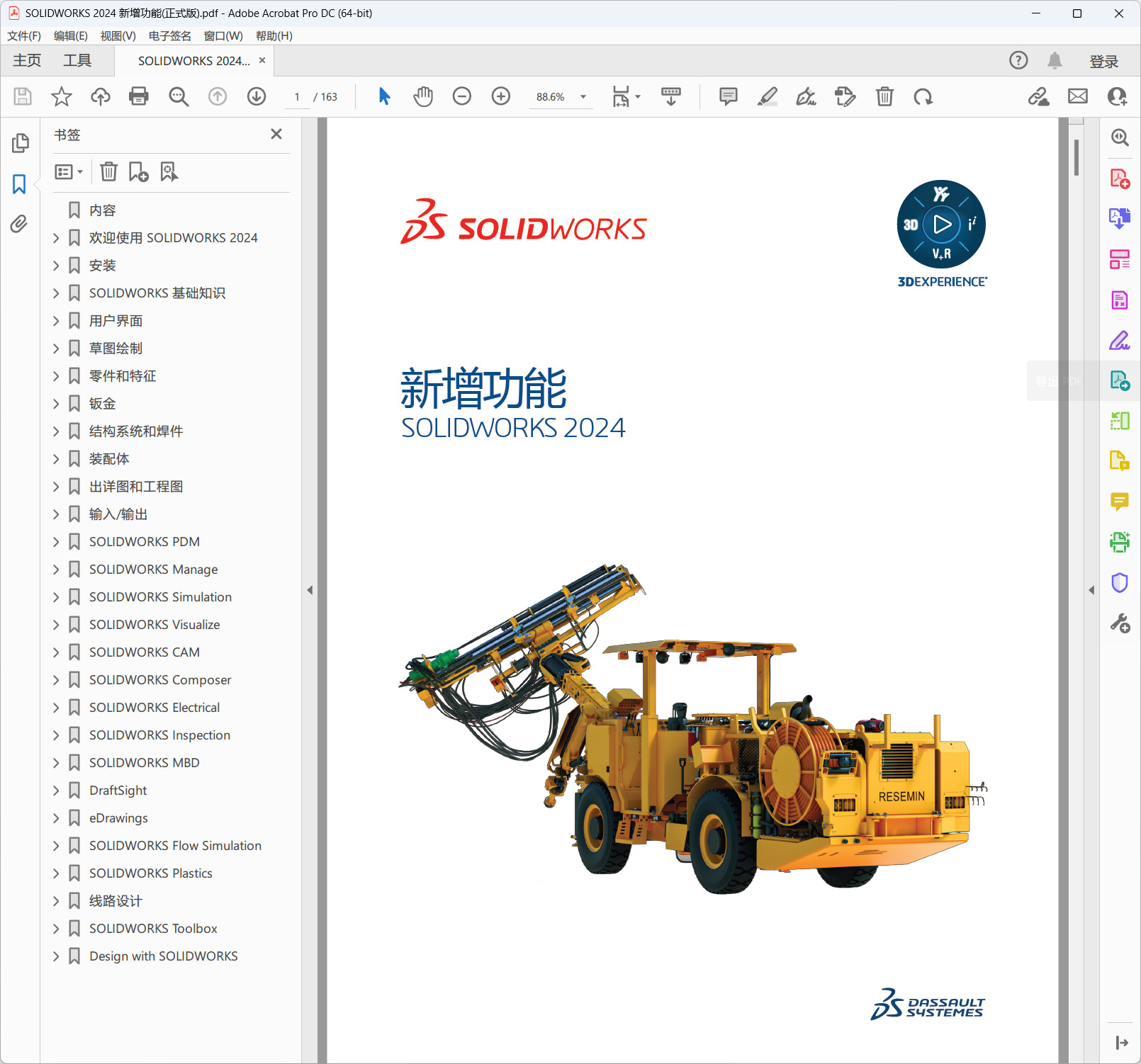Screen dimensions: 1141x1064
Task: Click the zoom percentage field
Action: (551, 97)
